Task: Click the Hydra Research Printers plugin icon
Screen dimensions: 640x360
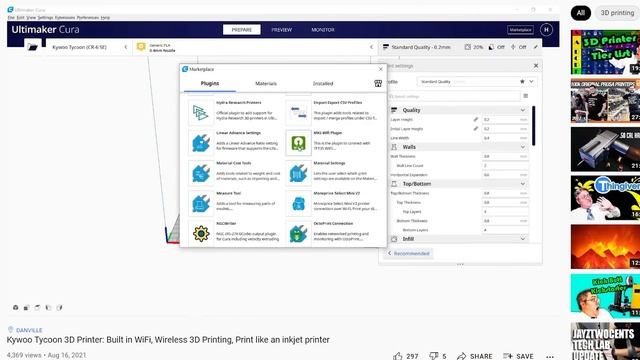Action: 201,113
